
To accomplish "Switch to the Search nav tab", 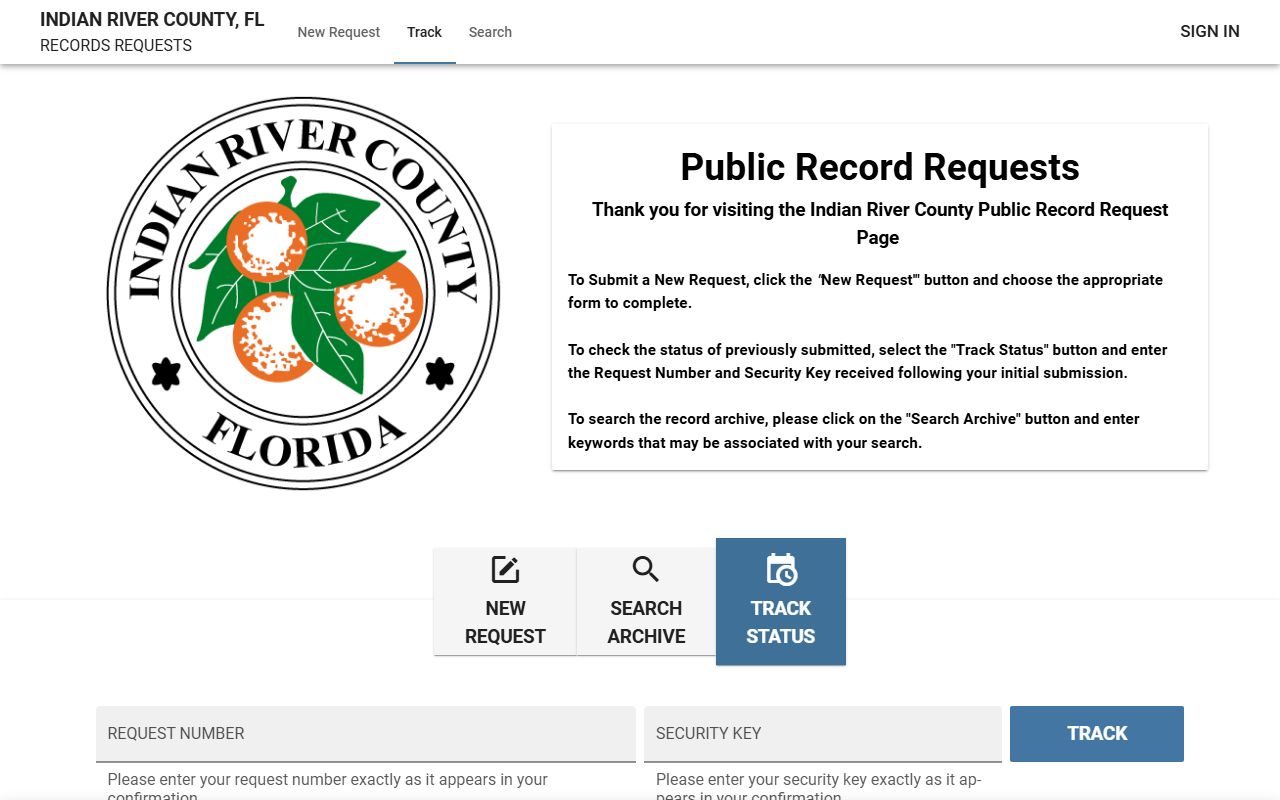I will pyautogui.click(x=490, y=32).
